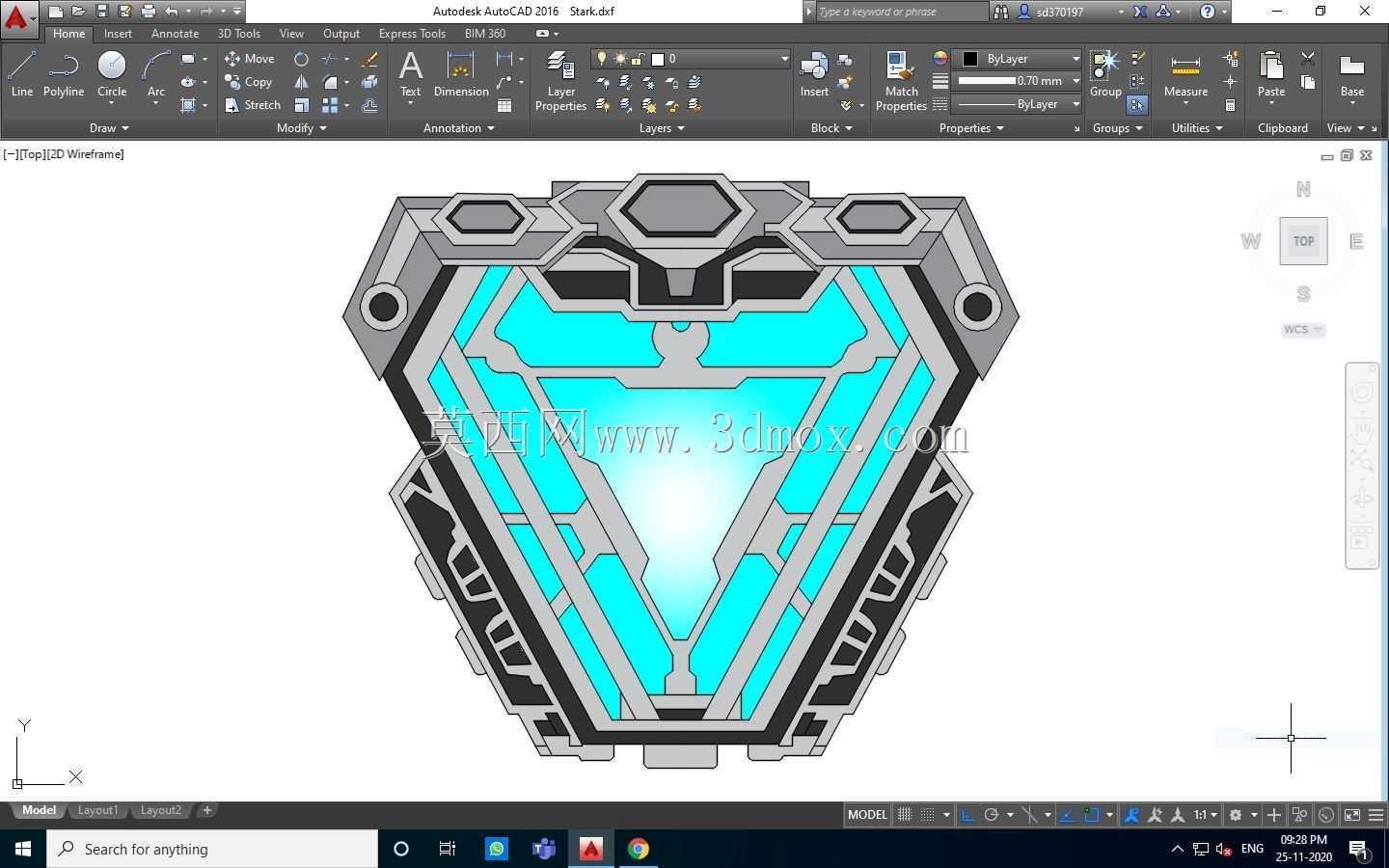Open the sd370197 account sign-in menu
The height and width of the screenshot is (868, 1389).
1072,12
